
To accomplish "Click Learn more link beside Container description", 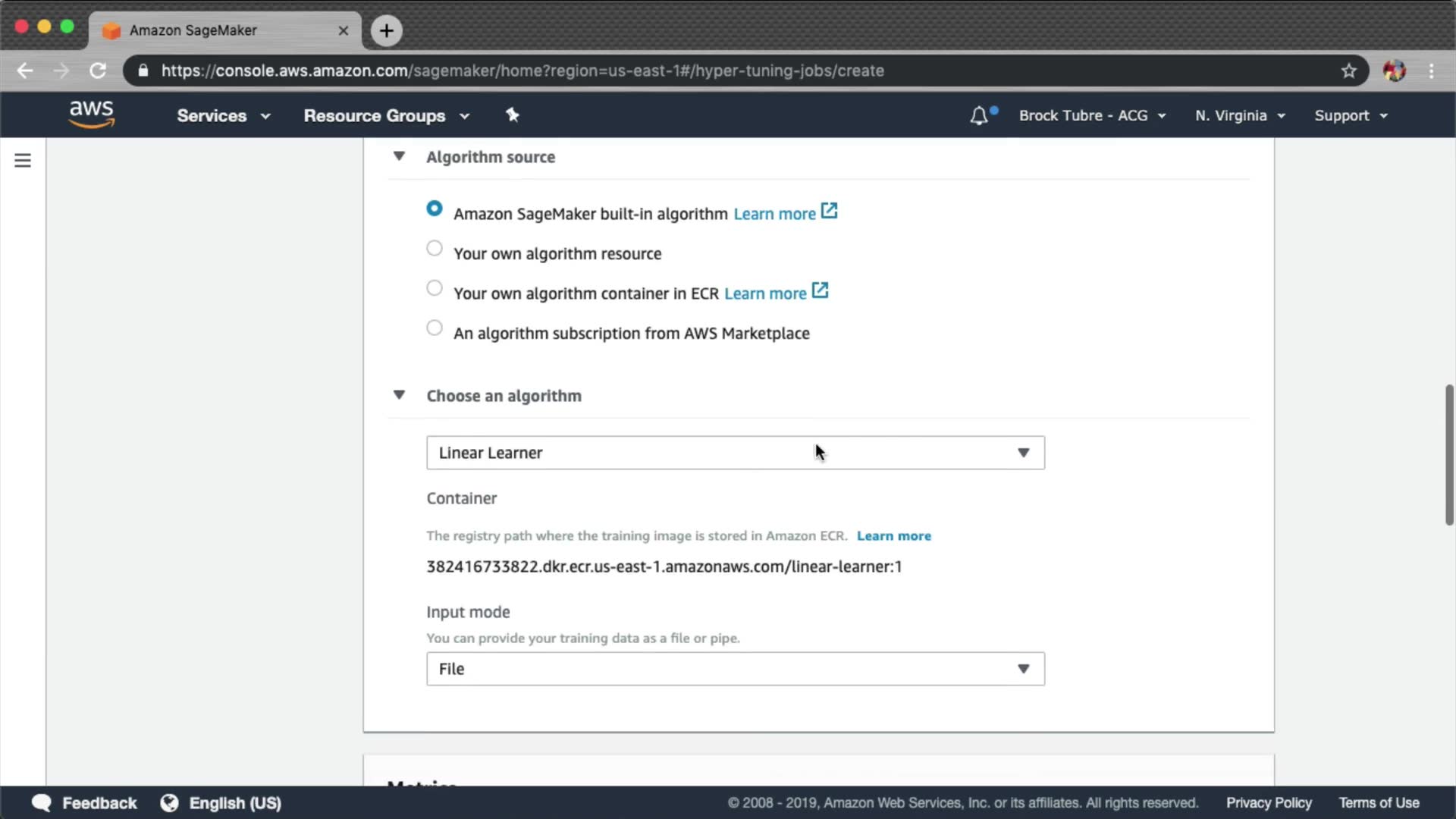I will [x=893, y=536].
